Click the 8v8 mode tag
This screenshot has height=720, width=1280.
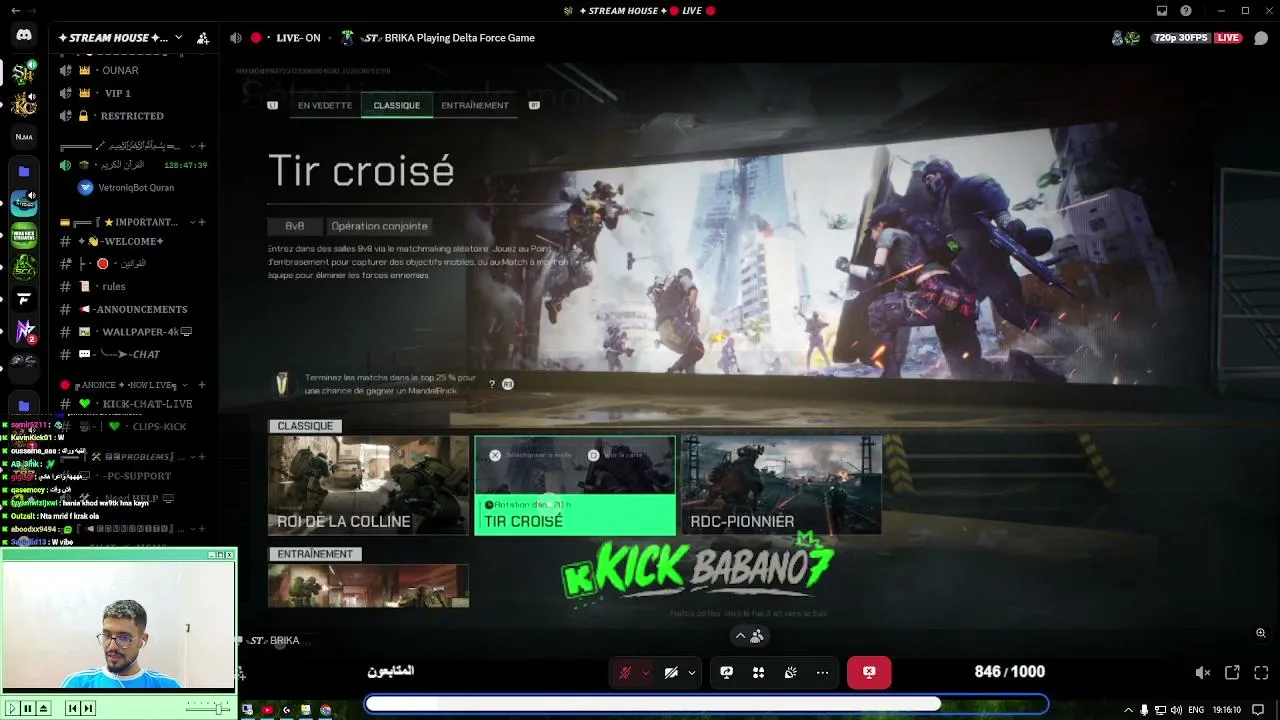294,226
